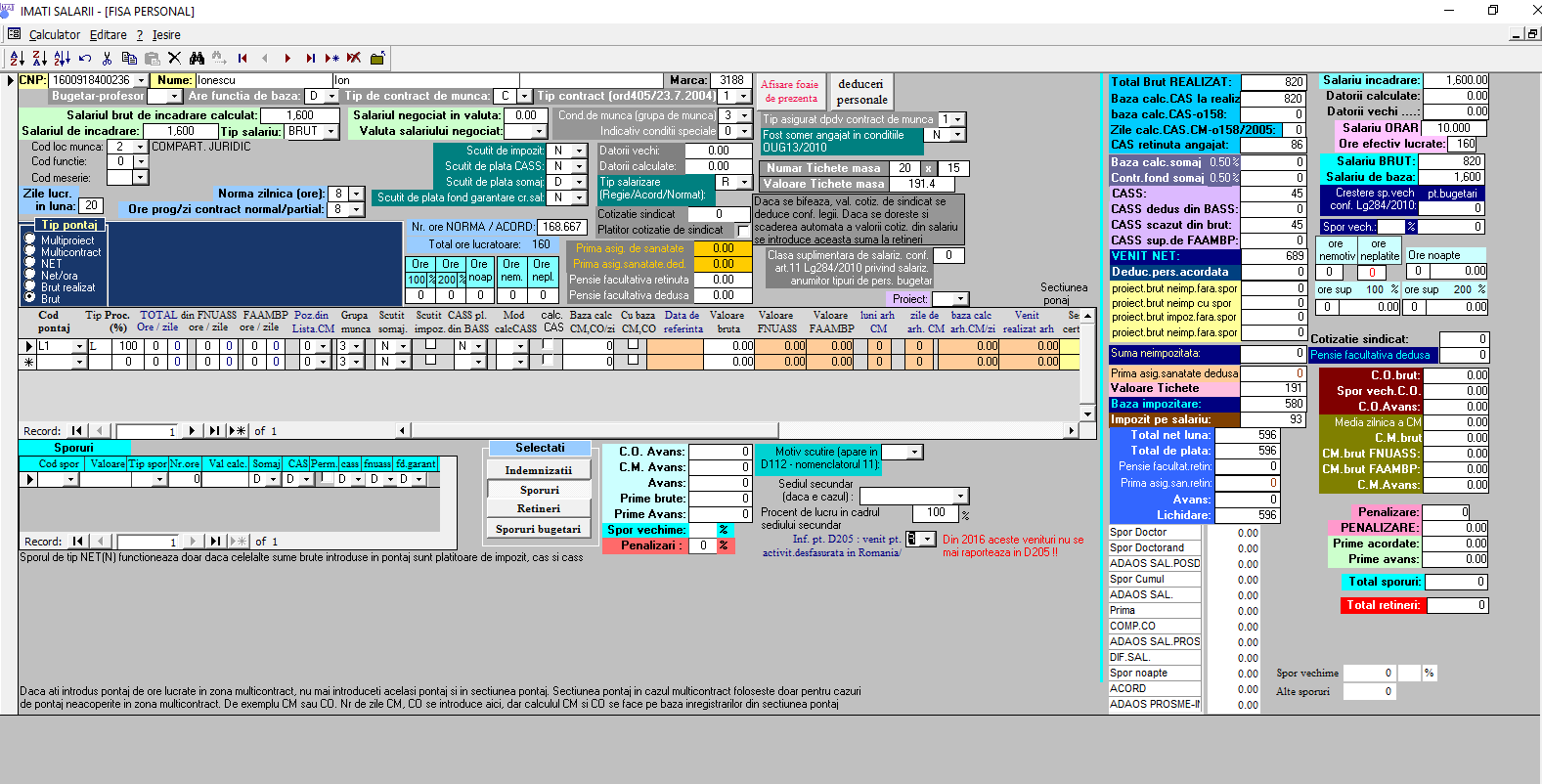Click the Salariu de incadrare field
This screenshot has width=1542, height=784.
[x=180, y=131]
